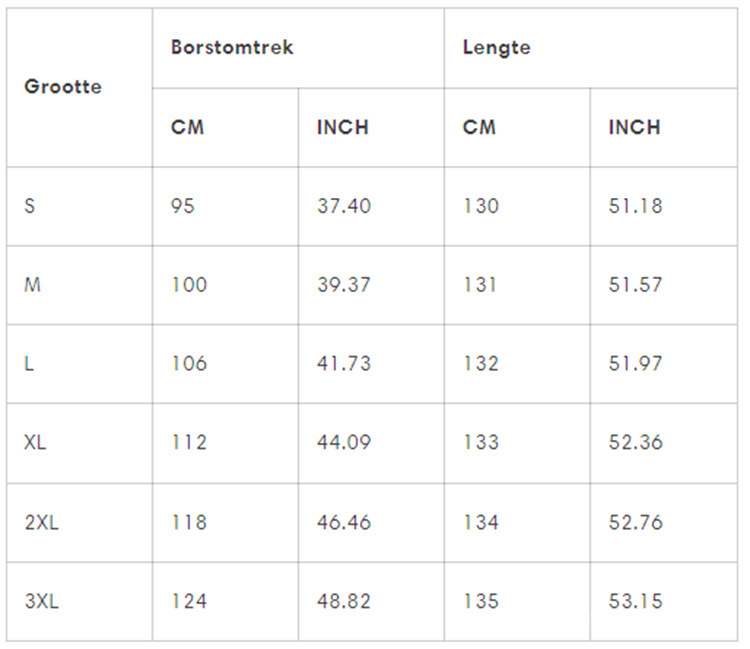
Task: Click the INCH subheader under Borstomtrek
Action: (342, 127)
